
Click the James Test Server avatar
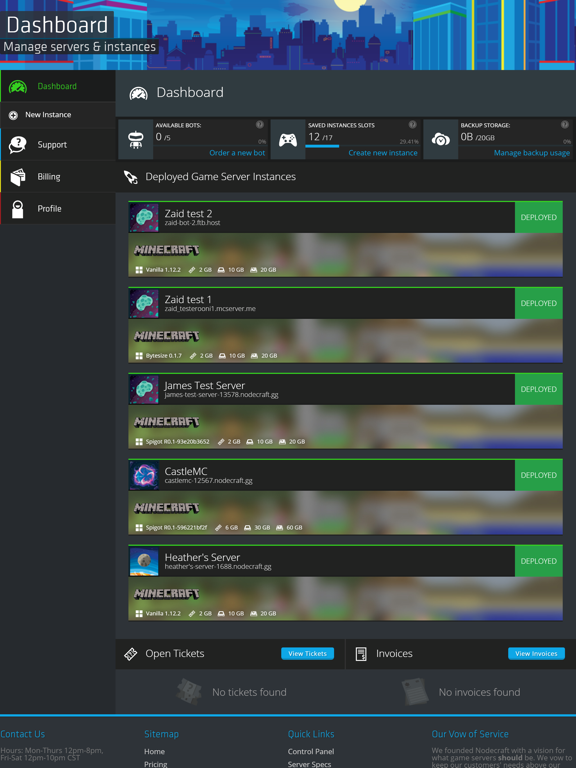[144, 389]
